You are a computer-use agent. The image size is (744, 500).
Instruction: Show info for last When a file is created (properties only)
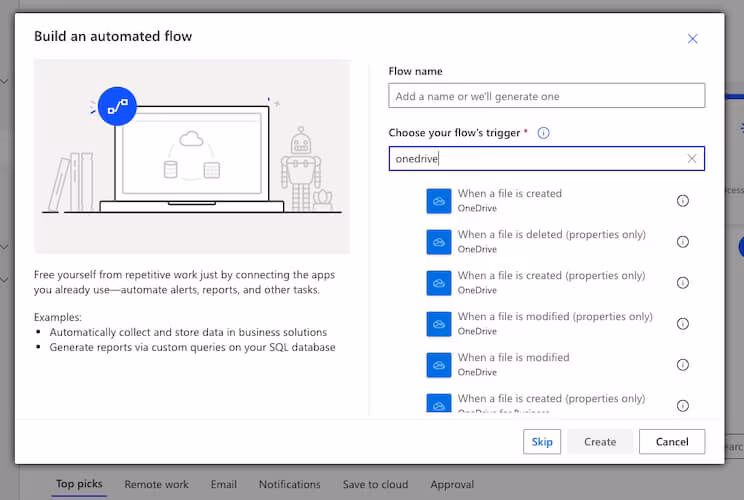(682, 406)
